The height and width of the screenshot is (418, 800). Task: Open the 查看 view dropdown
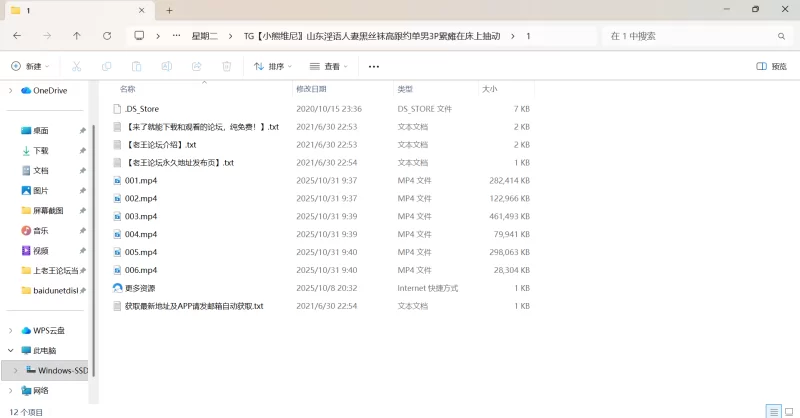point(329,66)
